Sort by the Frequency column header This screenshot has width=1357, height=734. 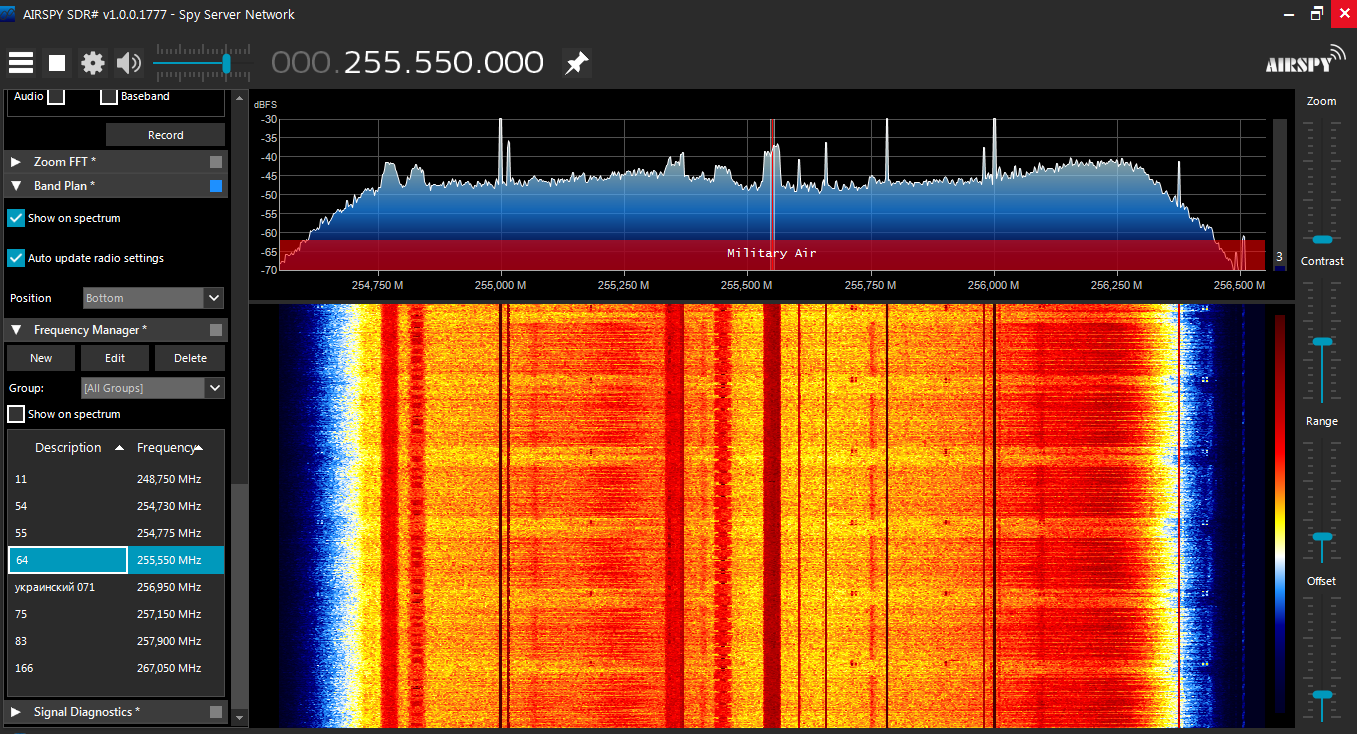(170, 447)
